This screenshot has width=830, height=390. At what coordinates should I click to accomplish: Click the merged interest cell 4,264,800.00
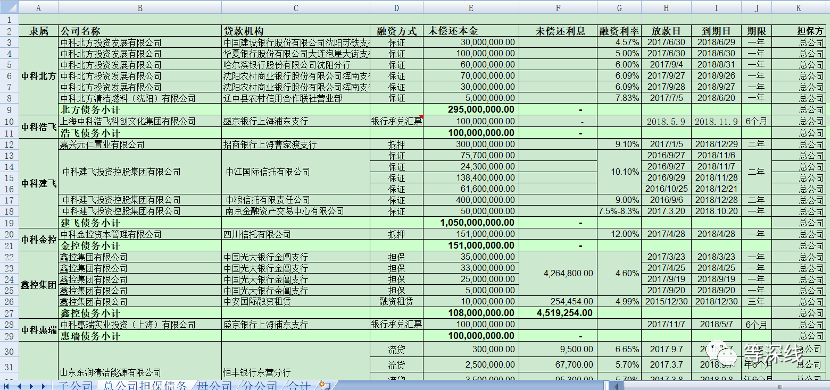click(x=557, y=274)
